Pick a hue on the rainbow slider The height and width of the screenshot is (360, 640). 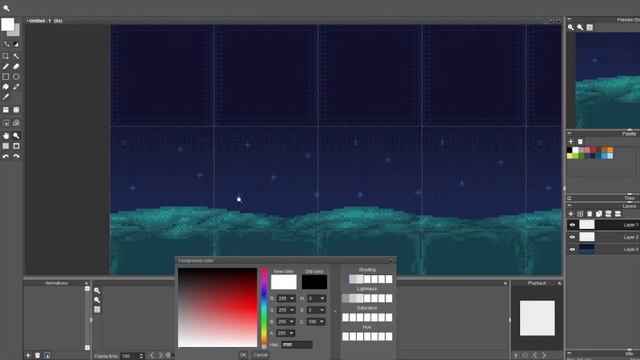(x=264, y=307)
